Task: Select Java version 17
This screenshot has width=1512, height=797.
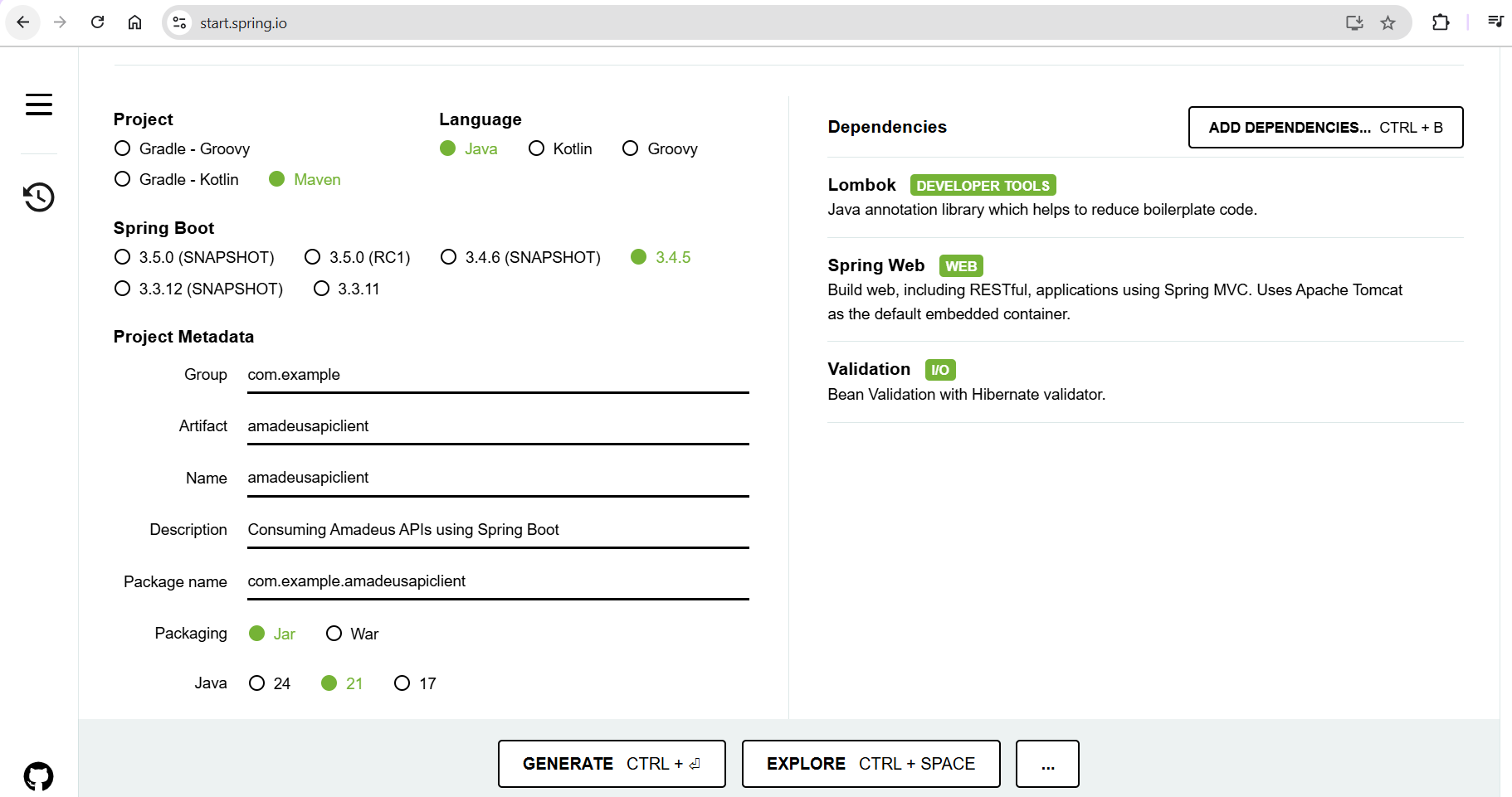Action: pyautogui.click(x=402, y=683)
